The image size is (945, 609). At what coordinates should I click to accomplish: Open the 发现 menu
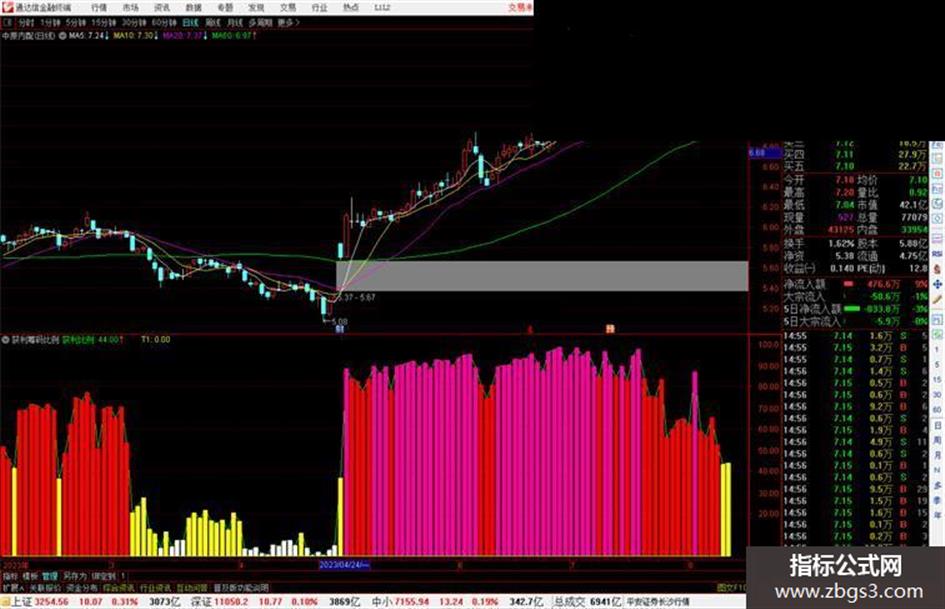[256, 8]
